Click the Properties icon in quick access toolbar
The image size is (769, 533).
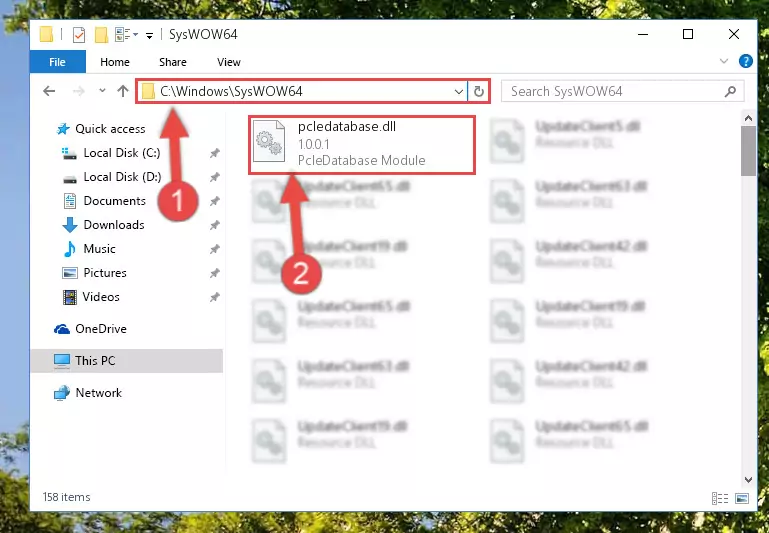point(78,34)
